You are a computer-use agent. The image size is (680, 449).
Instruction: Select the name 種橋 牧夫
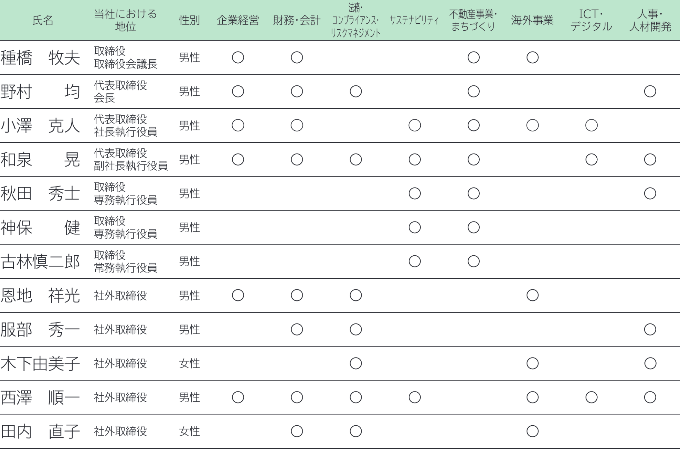tap(40, 57)
